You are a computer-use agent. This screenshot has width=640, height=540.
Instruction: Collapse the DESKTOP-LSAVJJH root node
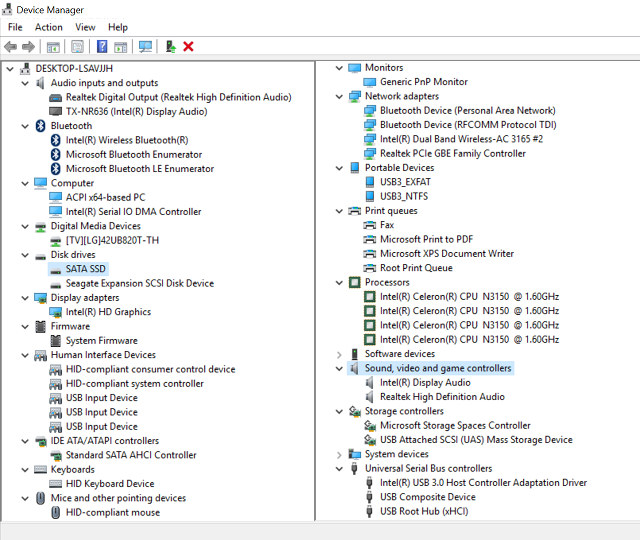pyautogui.click(x=10, y=69)
